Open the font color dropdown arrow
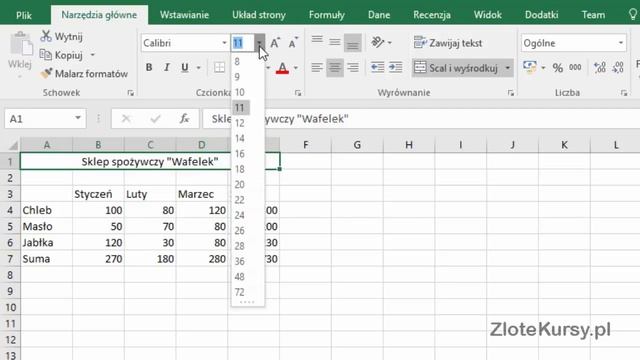 tap(296, 68)
